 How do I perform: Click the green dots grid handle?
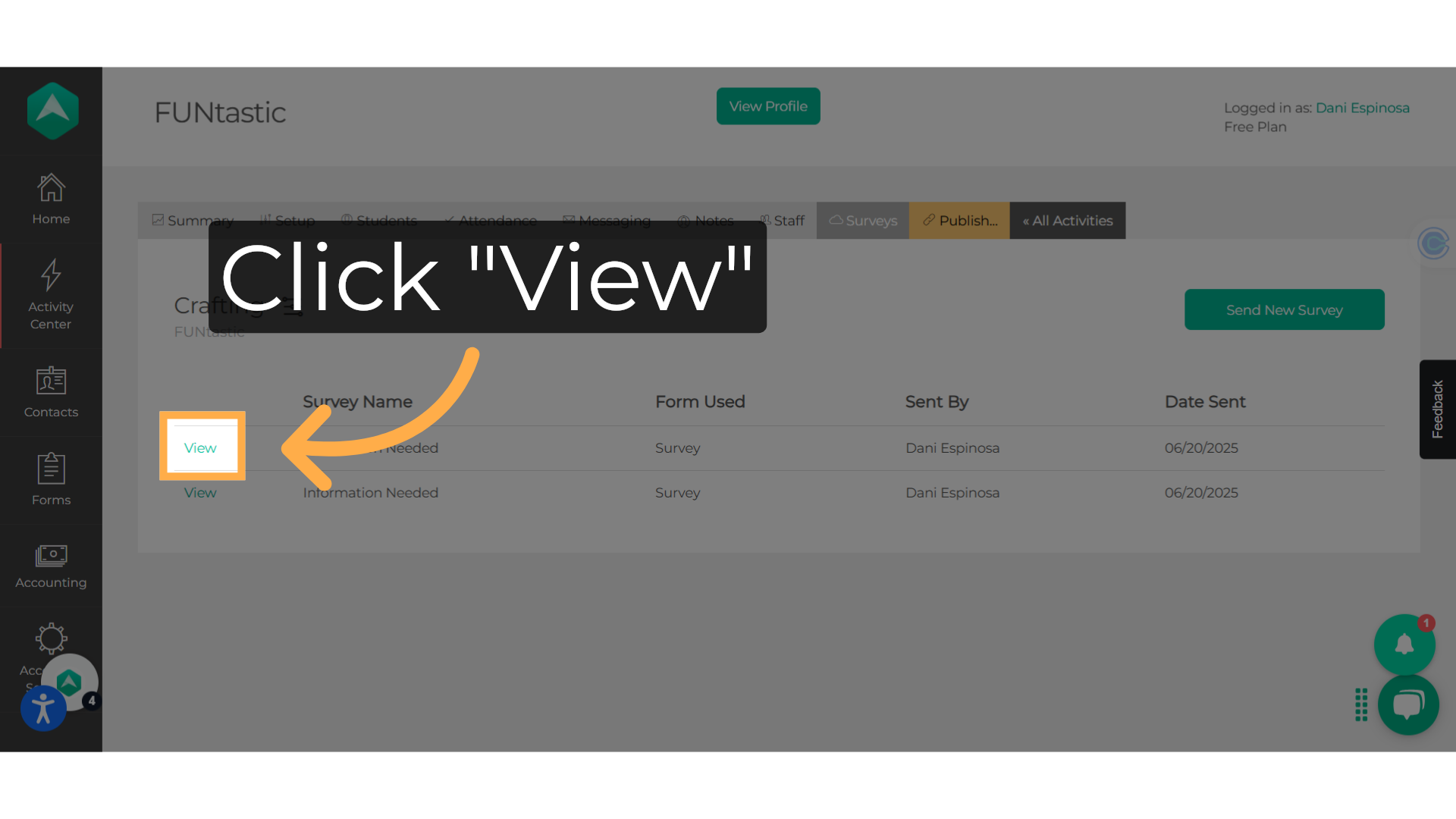pyautogui.click(x=1361, y=704)
